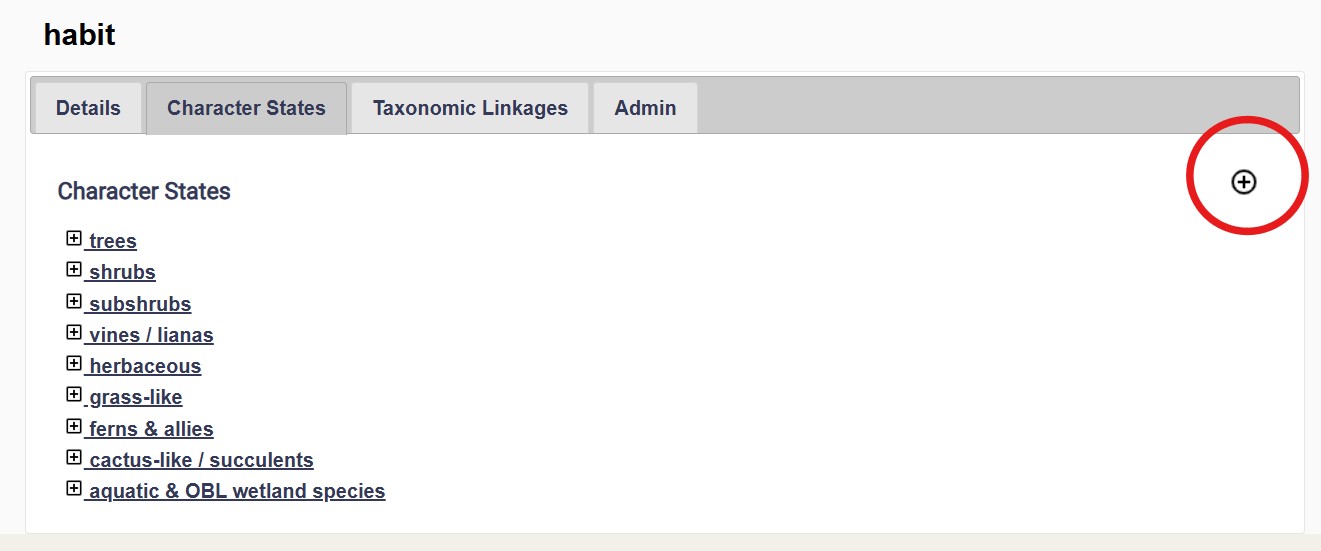Switch to the Details tab

point(88,108)
